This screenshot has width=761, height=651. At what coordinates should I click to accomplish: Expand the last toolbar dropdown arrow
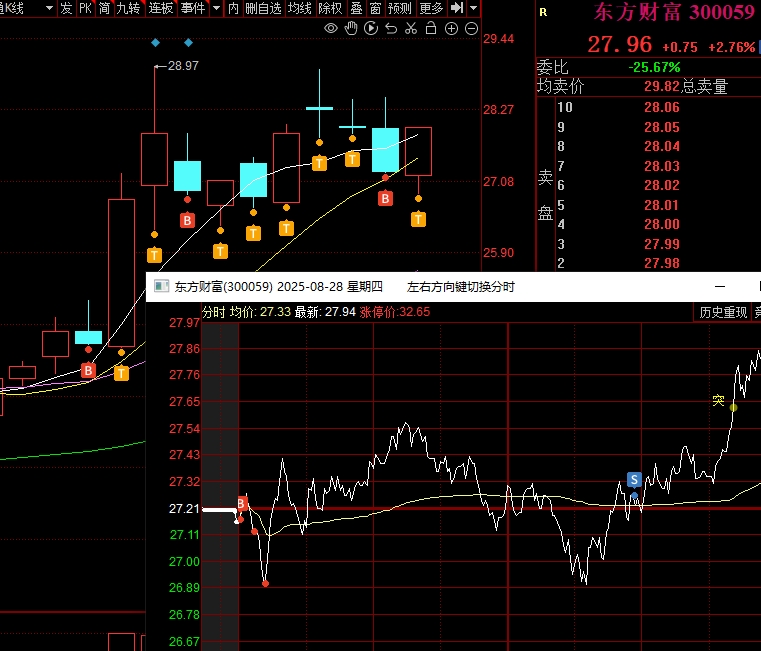474,8
